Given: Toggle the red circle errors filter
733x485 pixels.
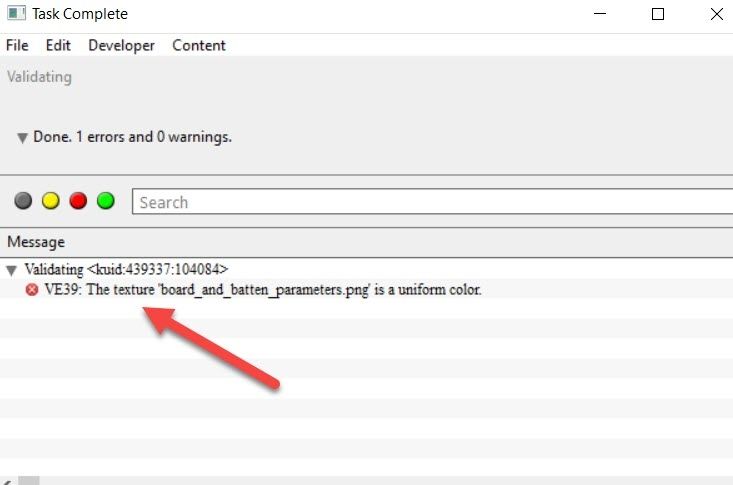Looking at the screenshot, I should click(78, 201).
